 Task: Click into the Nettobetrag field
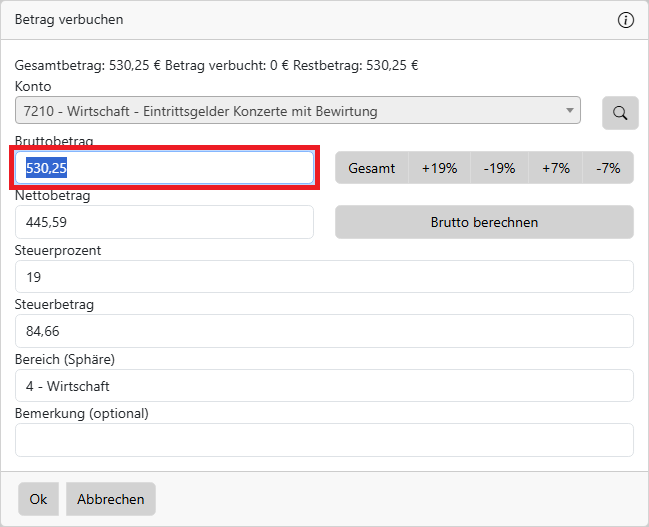pos(164,222)
